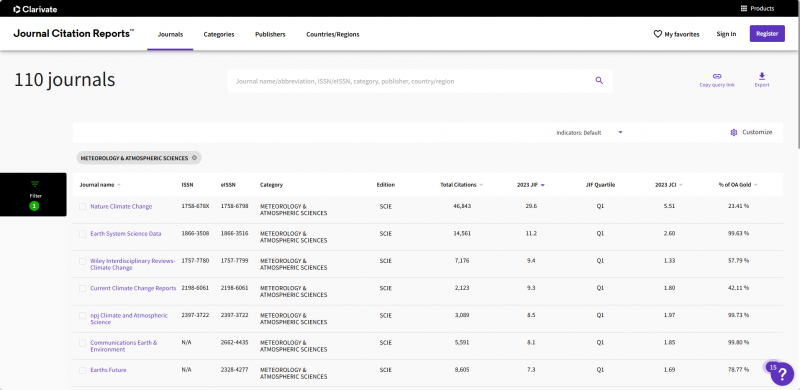Remove the Meteorology & Atmospheric Sciences filter chip
The image size is (800, 390).
pyautogui.click(x=194, y=158)
